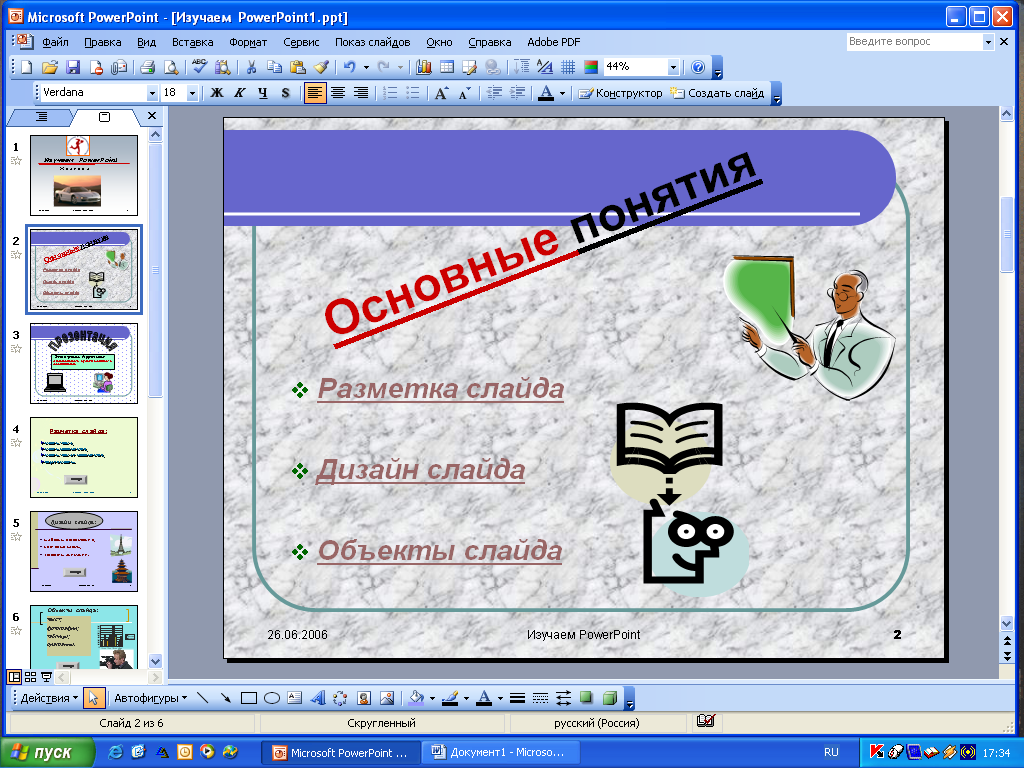Viewport: 1024px width, 768px height.
Task: Expand the Undo history dropdown arrow
Action: point(366,67)
